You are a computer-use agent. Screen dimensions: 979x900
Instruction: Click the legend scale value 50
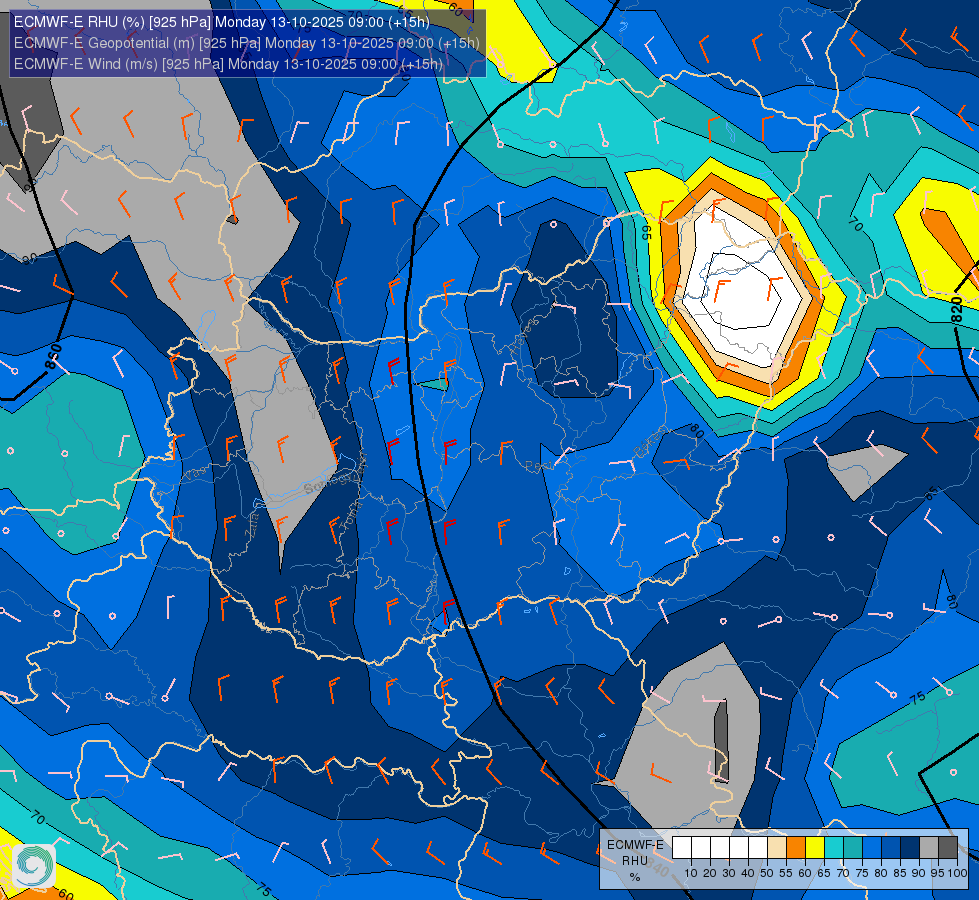point(767,873)
